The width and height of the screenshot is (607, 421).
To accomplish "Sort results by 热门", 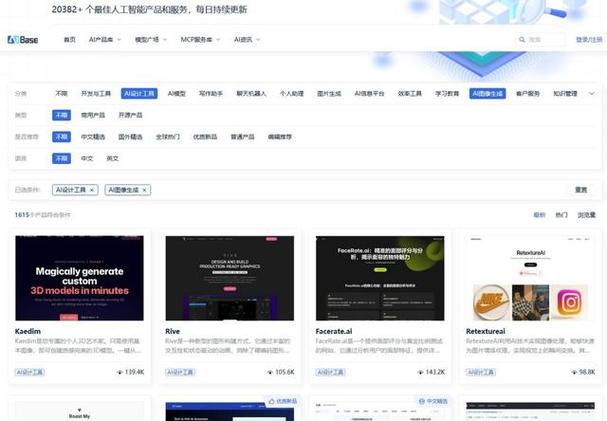I will tap(561, 215).
